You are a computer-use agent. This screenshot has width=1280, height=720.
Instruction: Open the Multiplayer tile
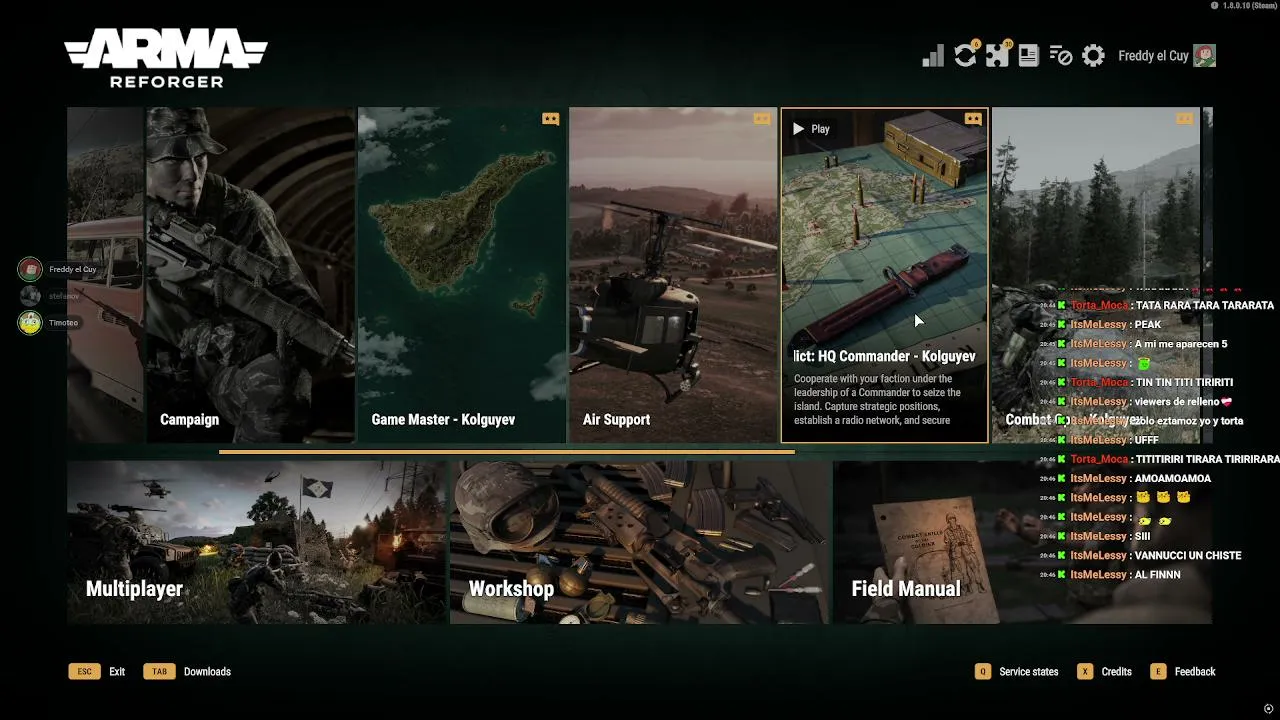pos(256,542)
